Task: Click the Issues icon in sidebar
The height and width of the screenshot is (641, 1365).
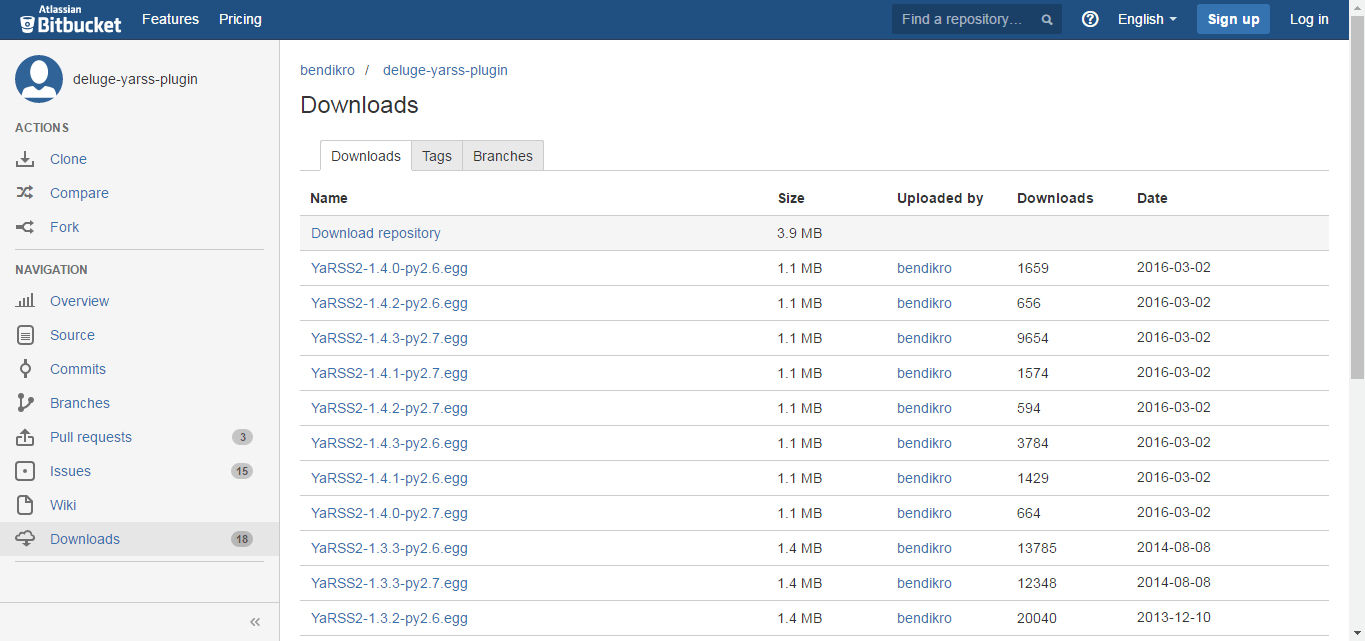Action: [x=25, y=471]
